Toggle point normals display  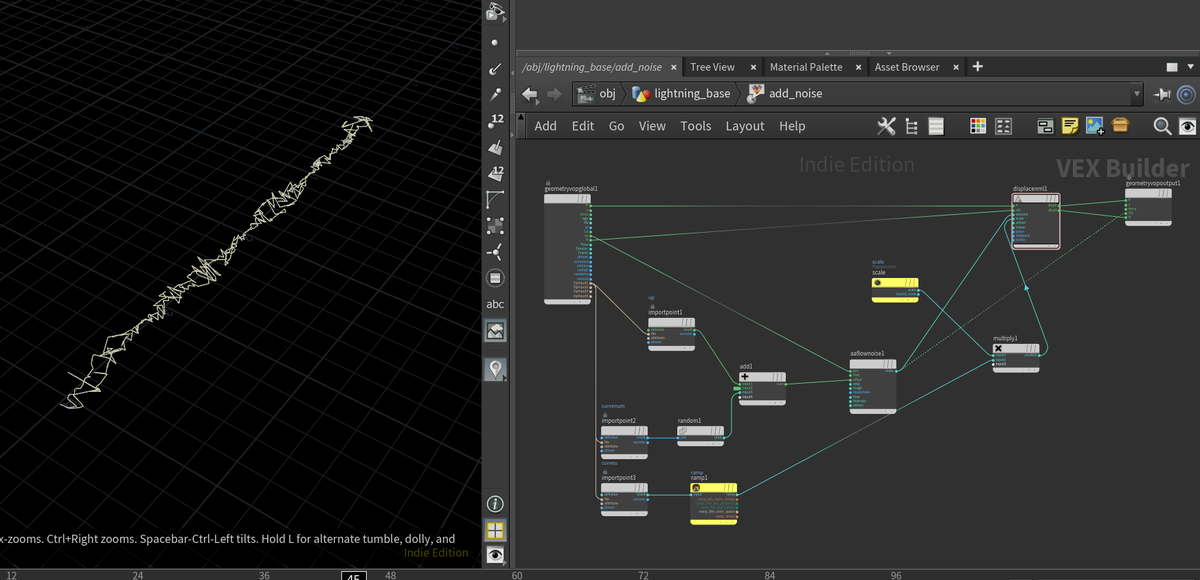(x=495, y=69)
